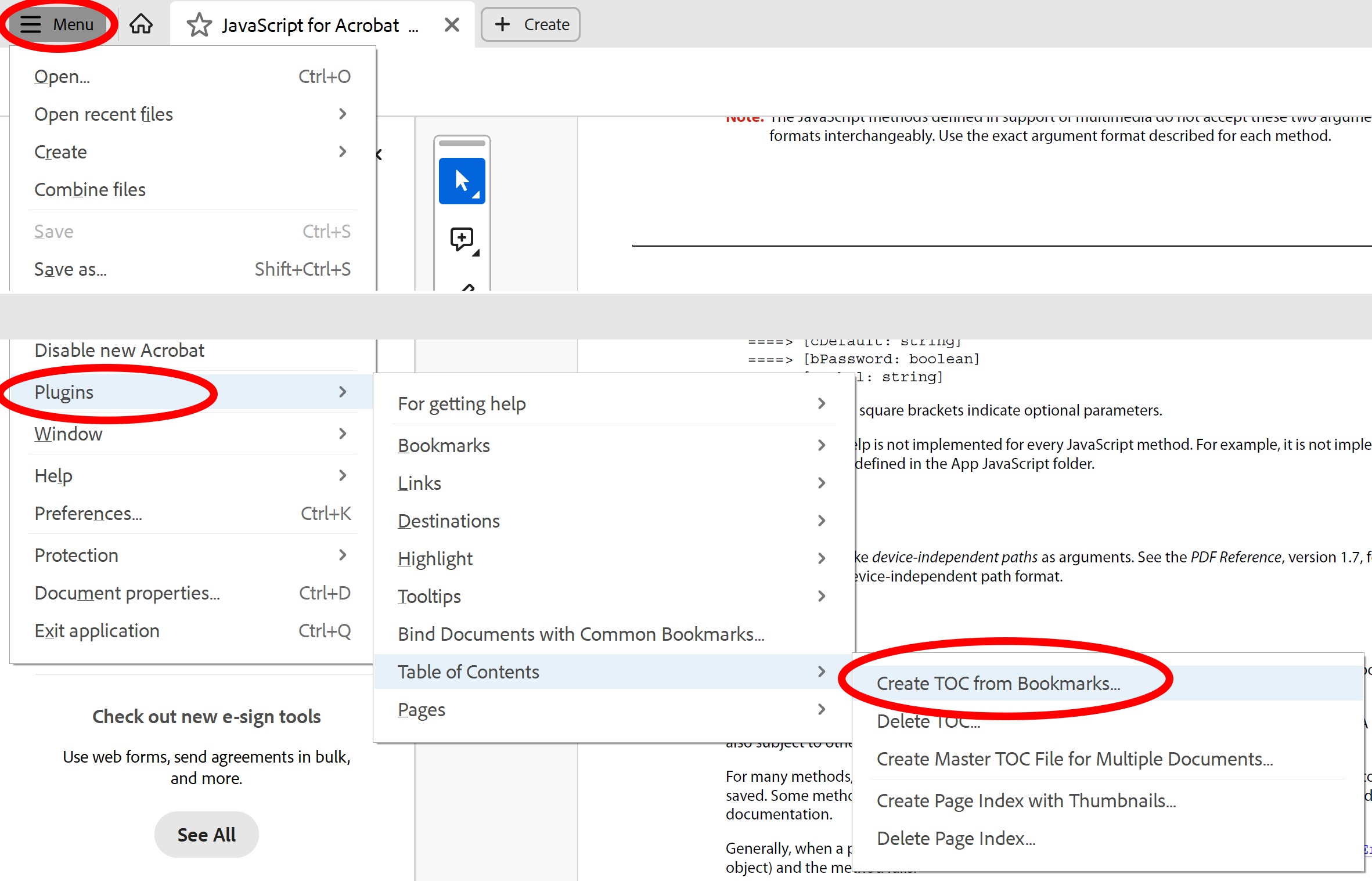
Task: Choose Save as... menu entry
Action: pyautogui.click(x=192, y=269)
